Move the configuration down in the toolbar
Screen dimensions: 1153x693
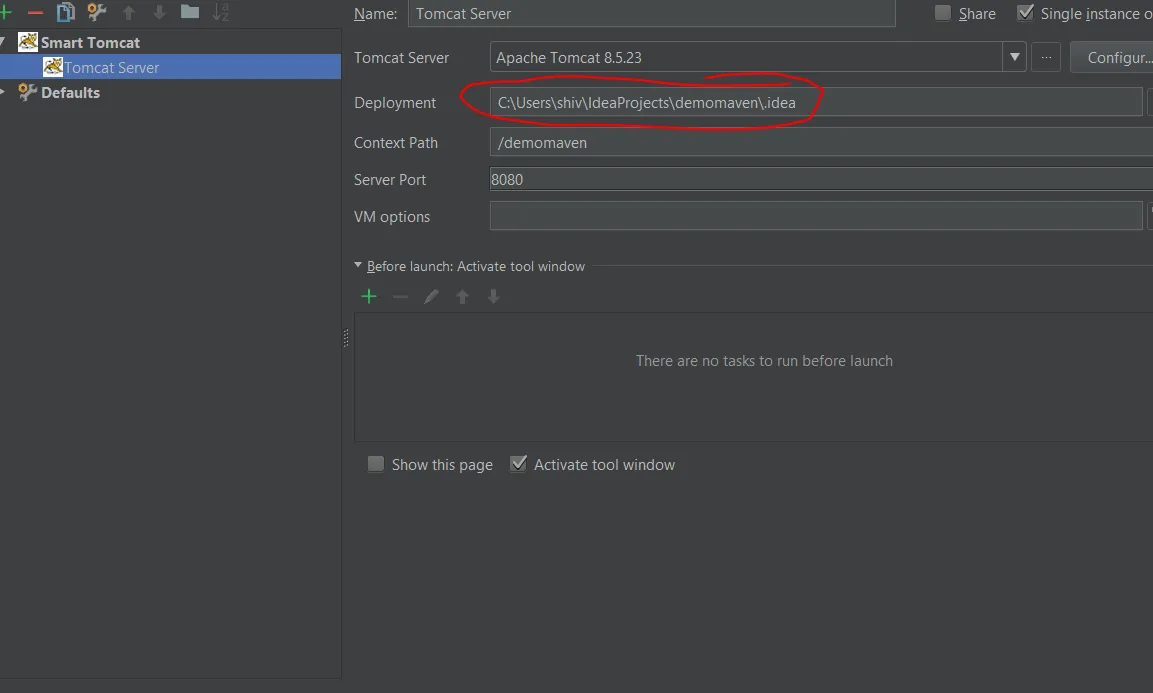pos(159,12)
